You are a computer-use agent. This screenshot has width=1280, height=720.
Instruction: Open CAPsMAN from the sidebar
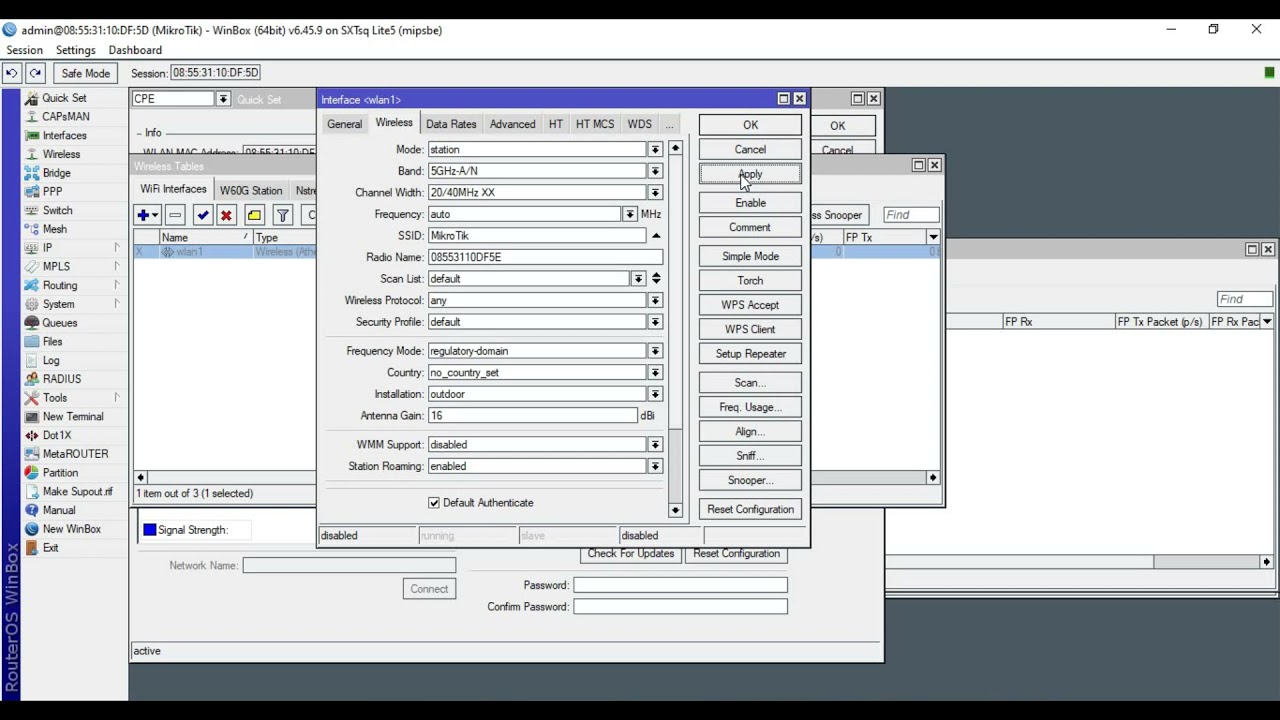tap(66, 117)
